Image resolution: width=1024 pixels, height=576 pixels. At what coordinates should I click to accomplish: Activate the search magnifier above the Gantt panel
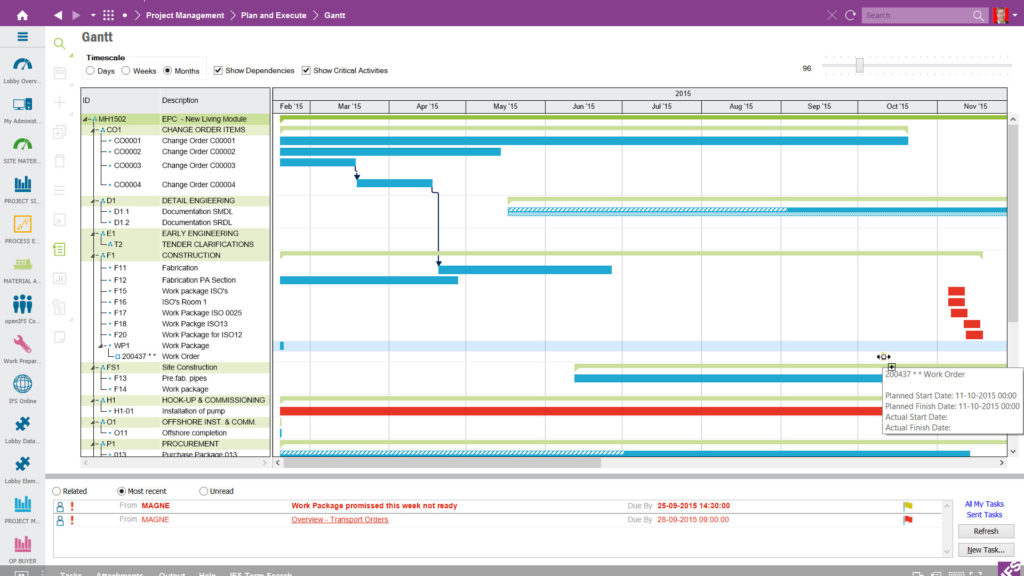coord(59,44)
